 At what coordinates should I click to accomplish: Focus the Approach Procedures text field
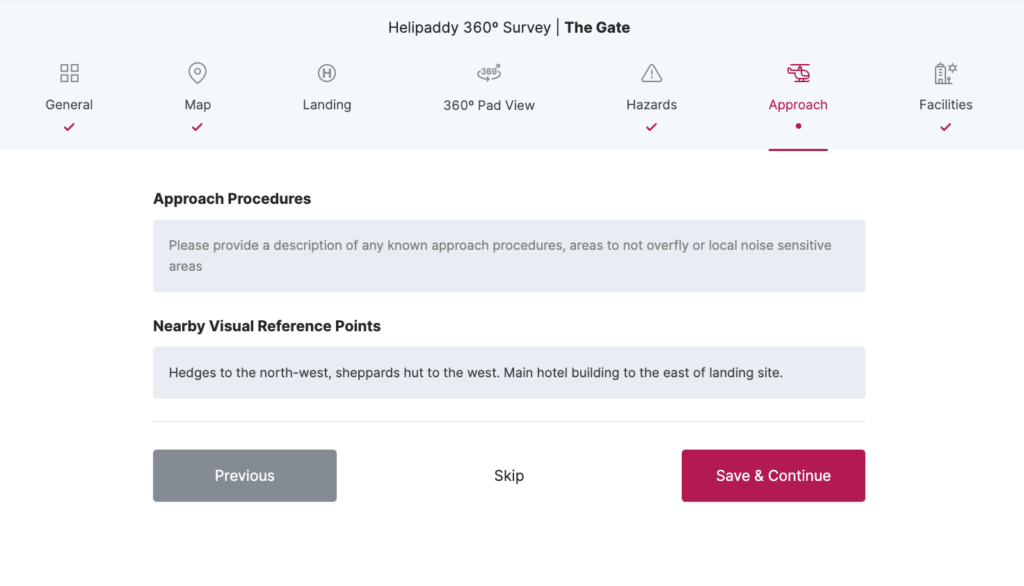click(509, 256)
